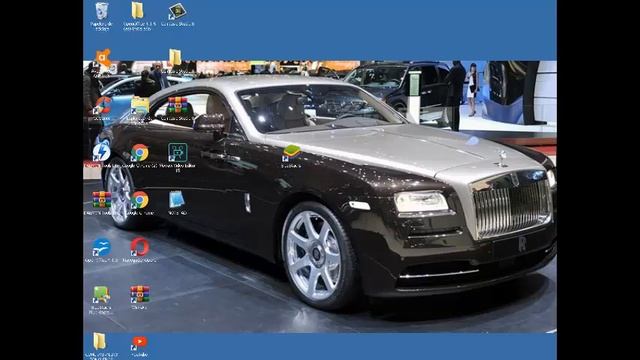This screenshot has width=640, height=360.
Task: Launch the CCleaner shortcut icon
Action: click(x=102, y=106)
